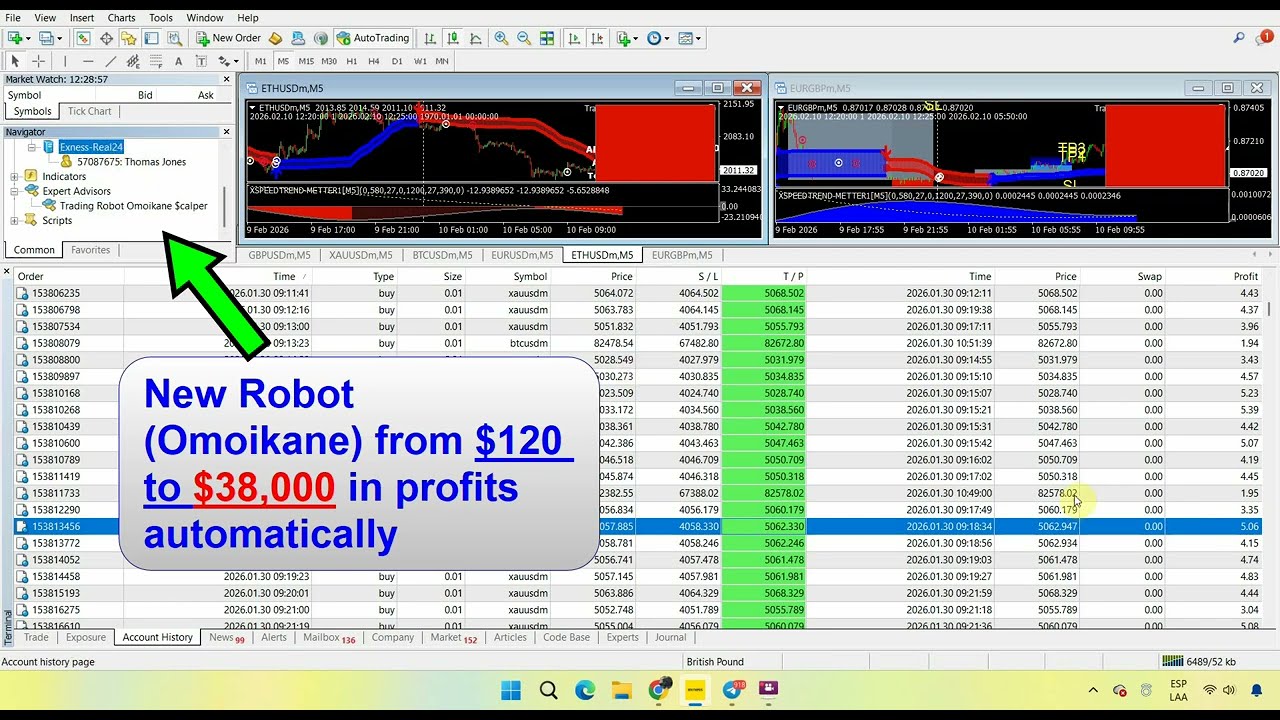Toggle the Terminal panel icon

(x=152, y=38)
